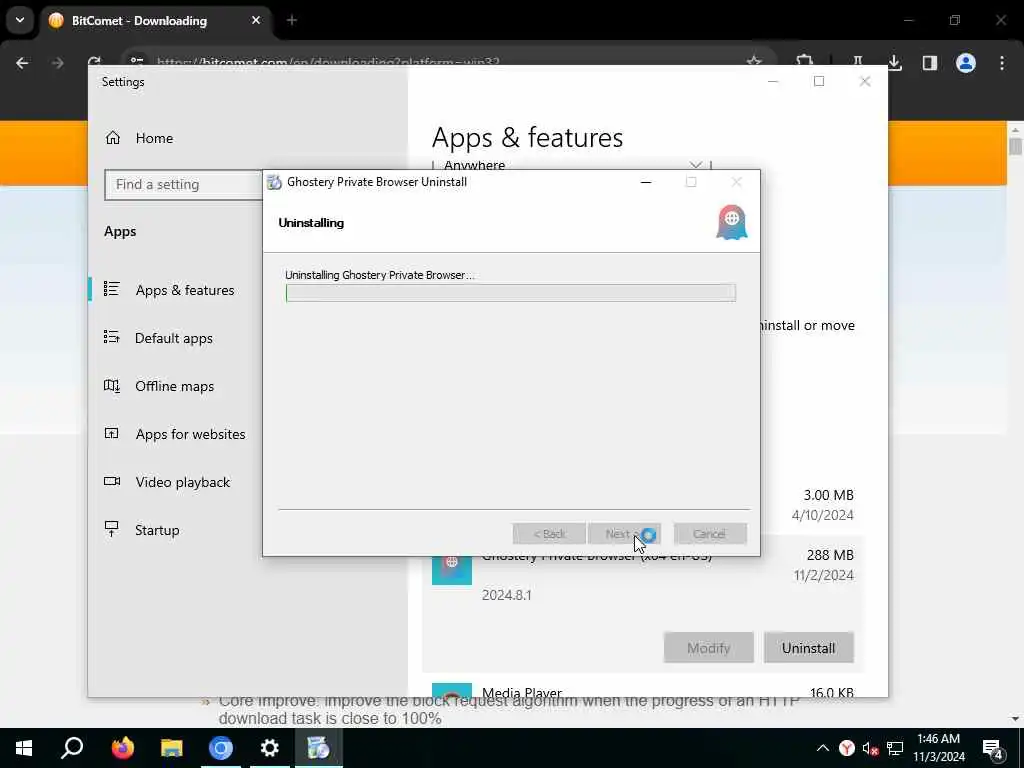Open Apps for websites page
This screenshot has width=1024, height=768.
tap(190, 434)
